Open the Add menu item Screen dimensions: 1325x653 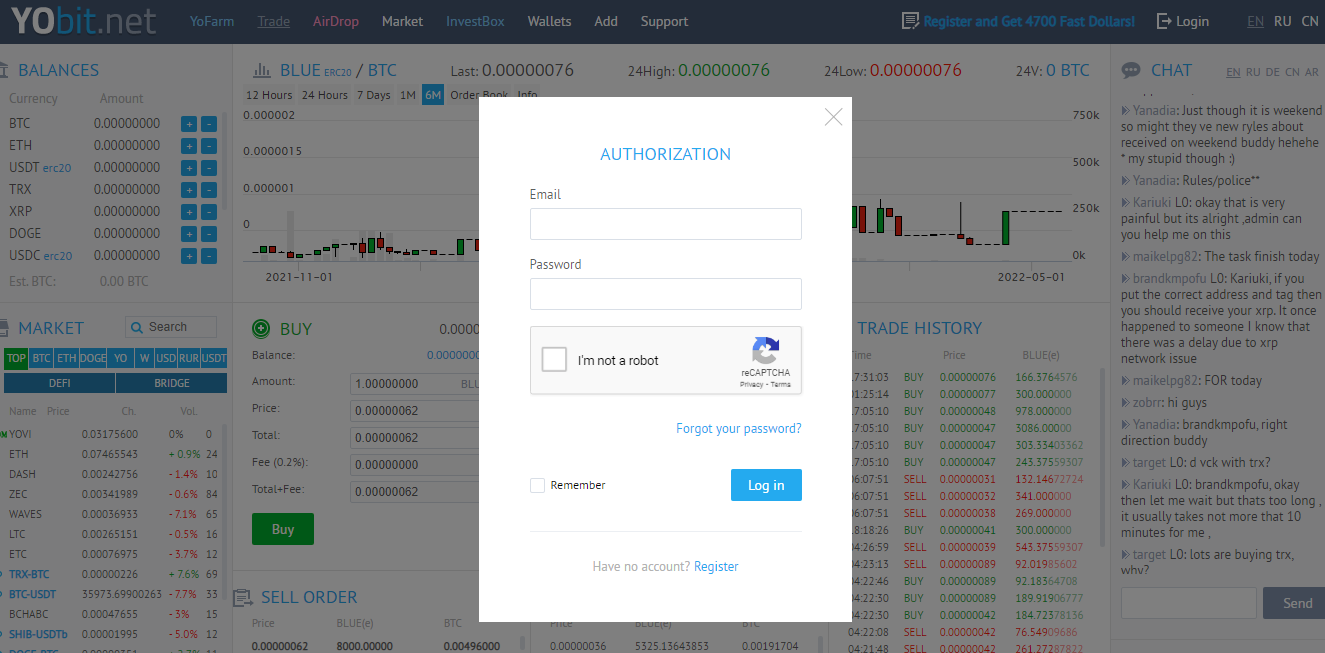606,21
